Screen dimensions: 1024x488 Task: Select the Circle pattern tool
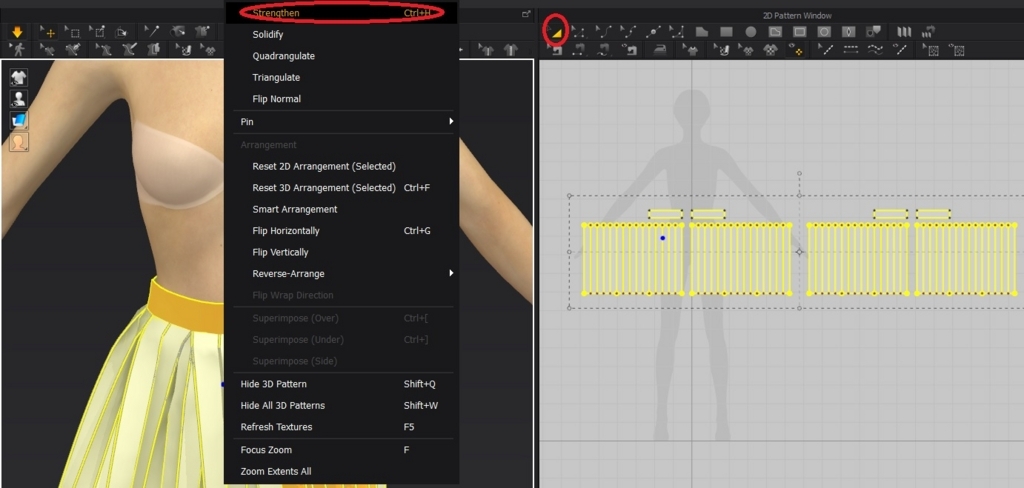tap(751, 32)
